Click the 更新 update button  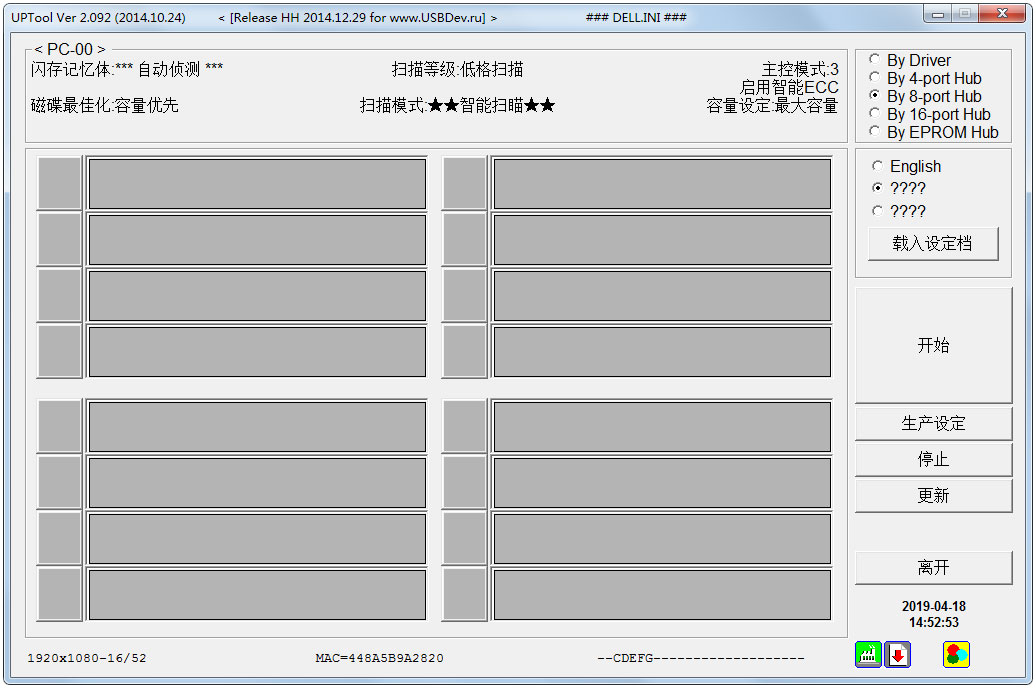pyautogui.click(x=933, y=496)
